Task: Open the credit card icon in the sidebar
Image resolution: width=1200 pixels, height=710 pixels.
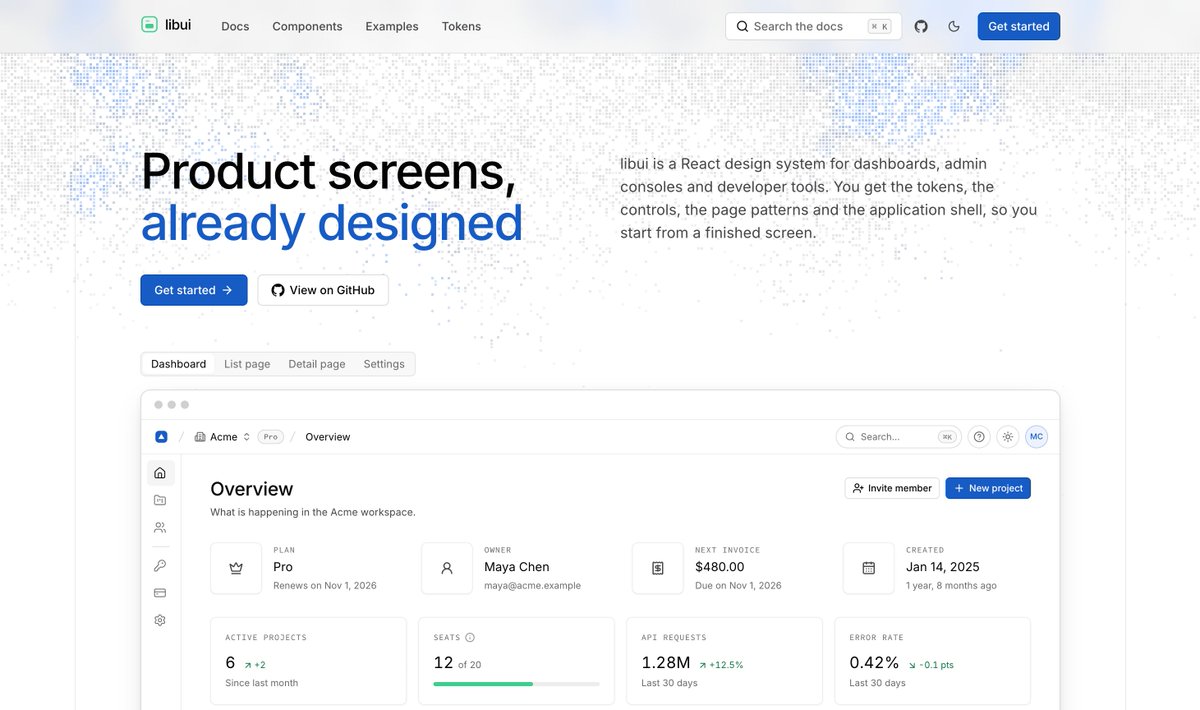Action: point(160,593)
